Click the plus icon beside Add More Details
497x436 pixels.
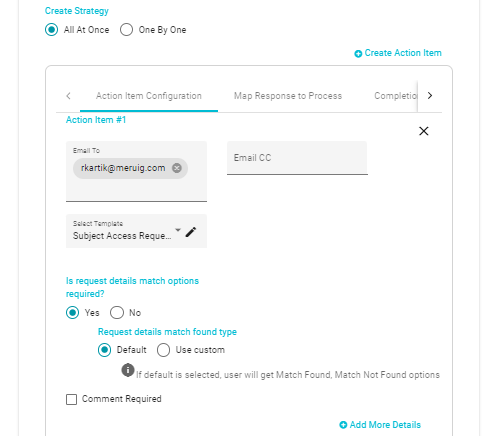coord(343,425)
